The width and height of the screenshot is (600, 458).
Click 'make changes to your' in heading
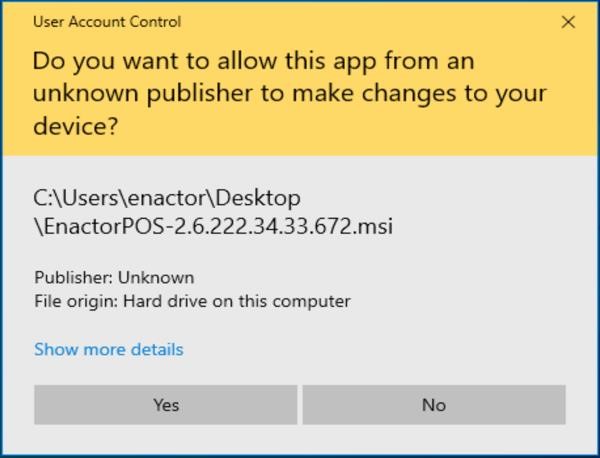pyautogui.click(x=406, y=95)
